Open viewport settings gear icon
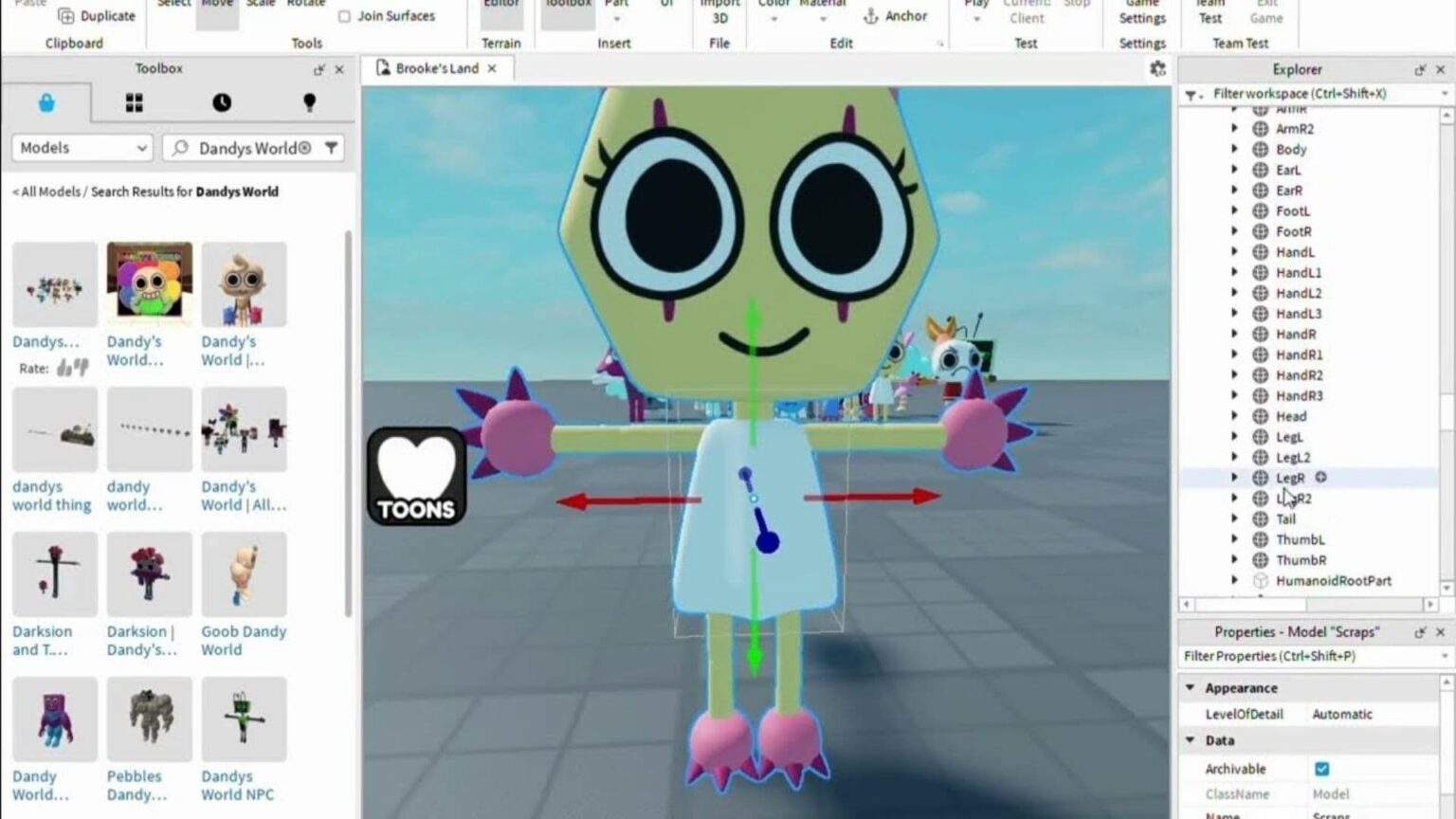The image size is (1456, 819). 1157,68
